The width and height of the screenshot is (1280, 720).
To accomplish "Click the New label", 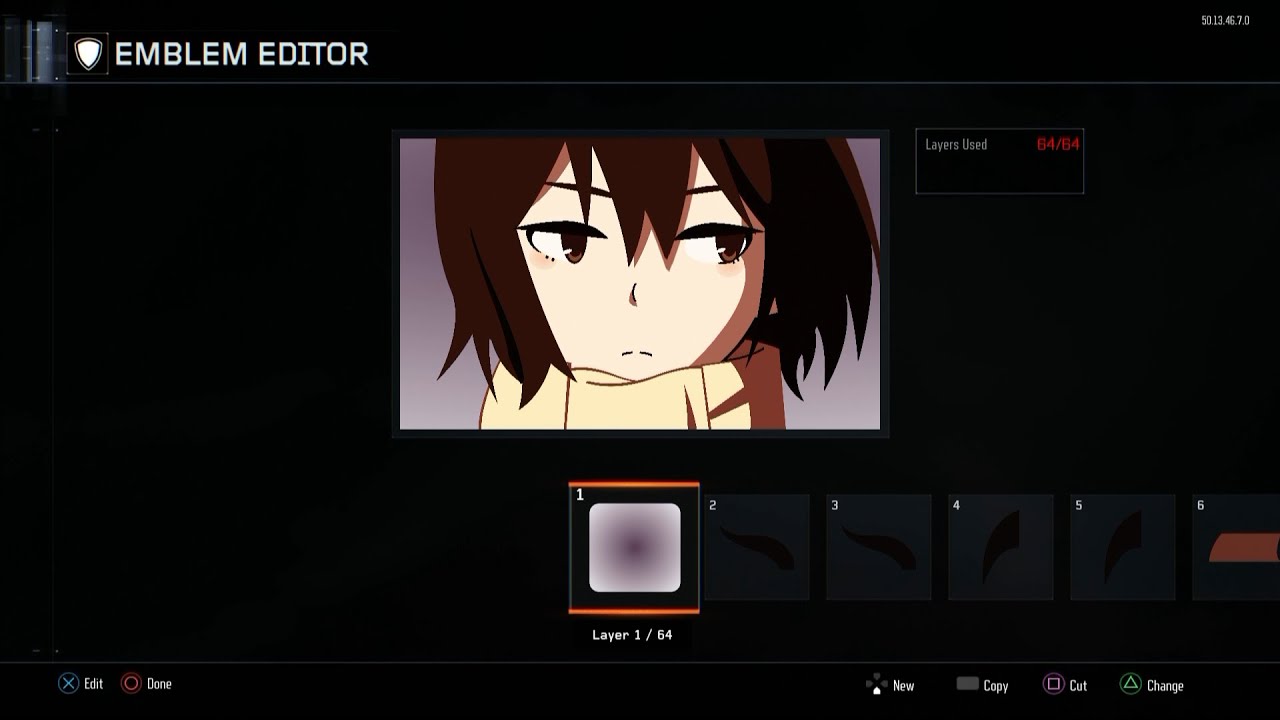I will [x=903, y=686].
